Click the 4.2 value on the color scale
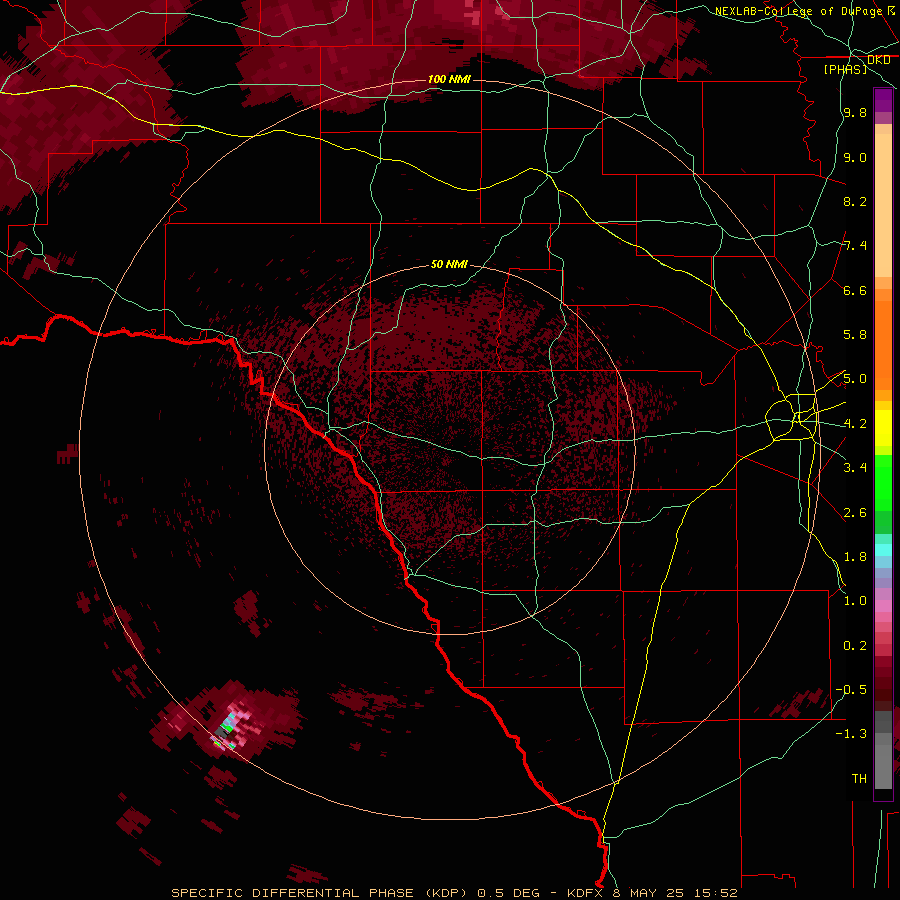Viewport: 900px width, 900px height. tap(855, 424)
